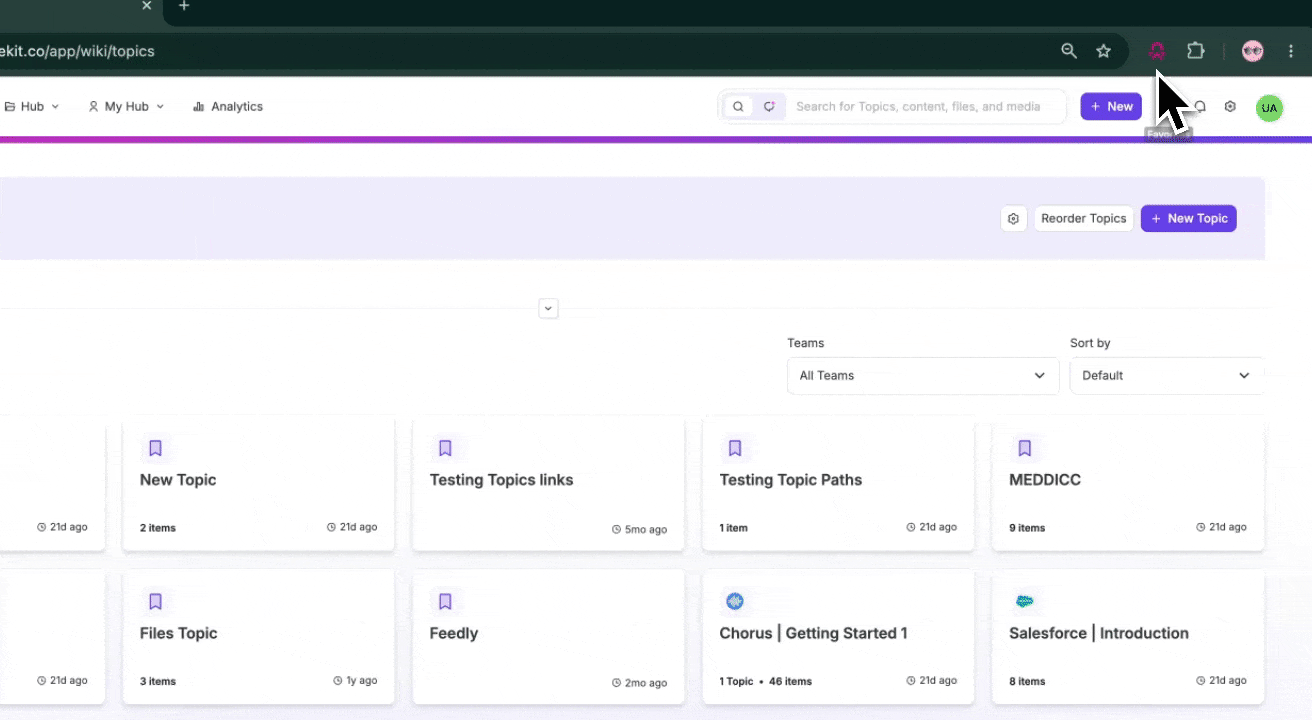Click the bookmark icon on MEDDICC card
Viewport: 1312px width, 720px height.
coord(1024,448)
